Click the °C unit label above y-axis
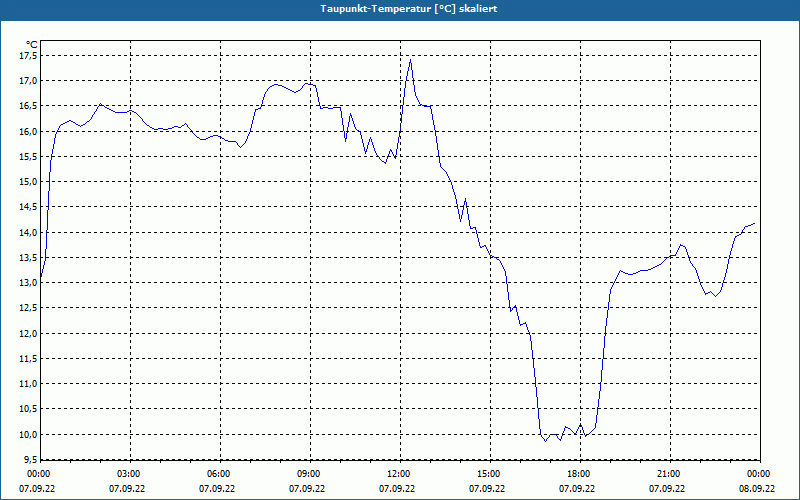The height and width of the screenshot is (500, 800). click(31, 45)
